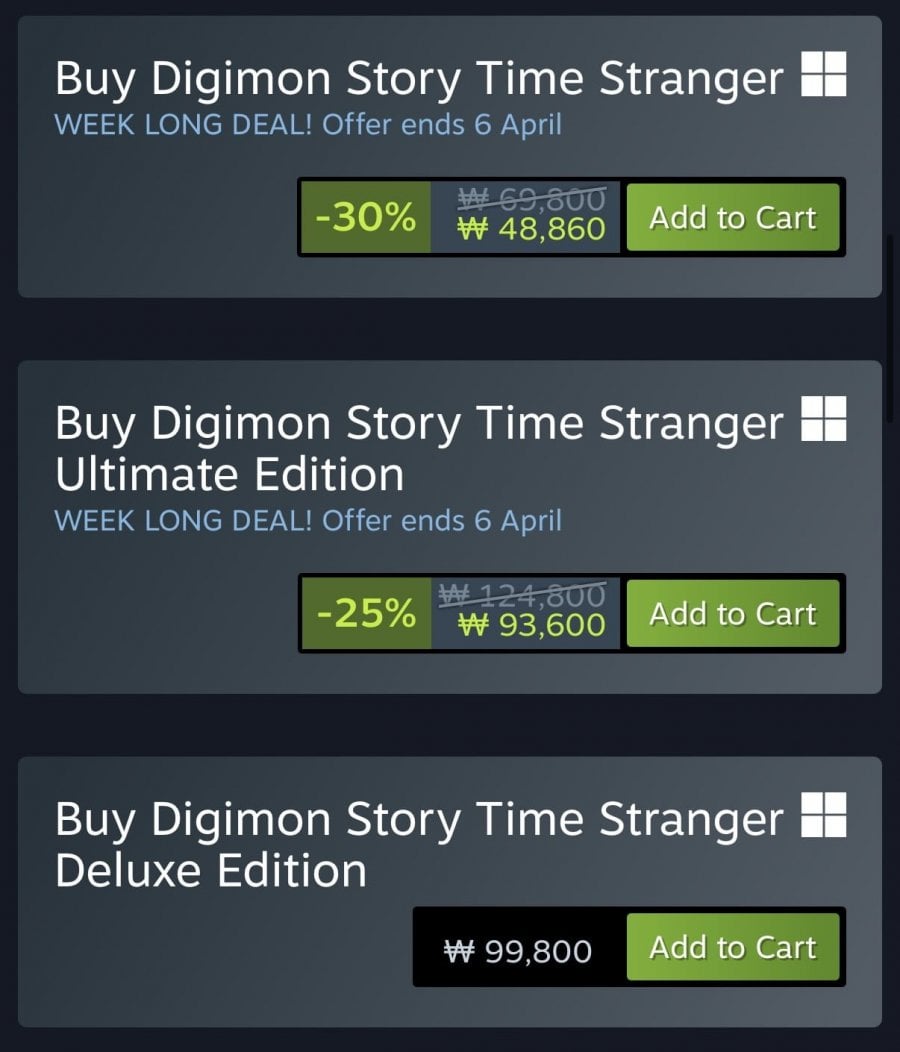Click the ₩99,800 Deluxe Edition price

(518, 950)
